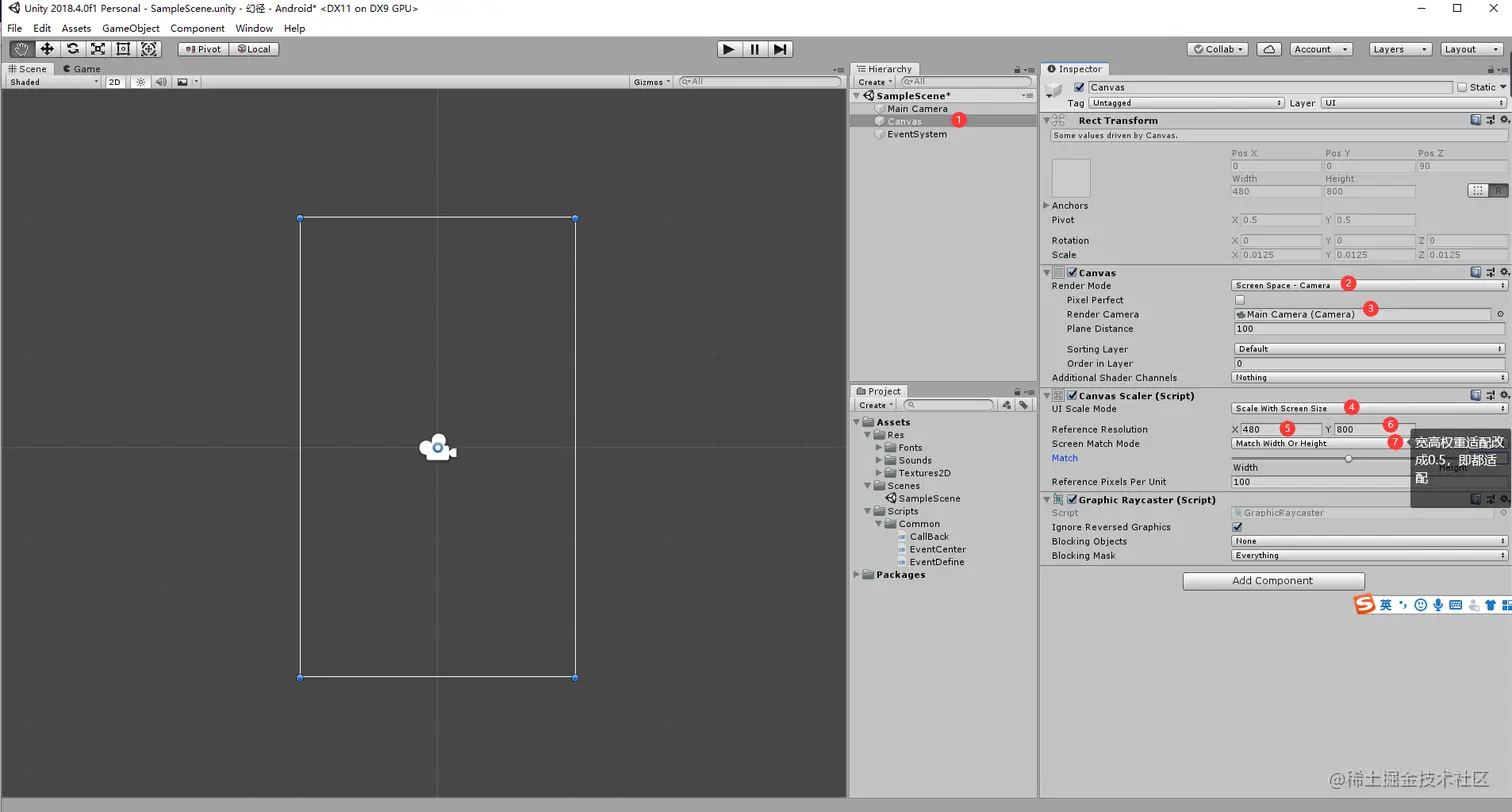Open Additional Shader Channels dropdown
This screenshot has width=1512, height=812.
click(x=1369, y=378)
